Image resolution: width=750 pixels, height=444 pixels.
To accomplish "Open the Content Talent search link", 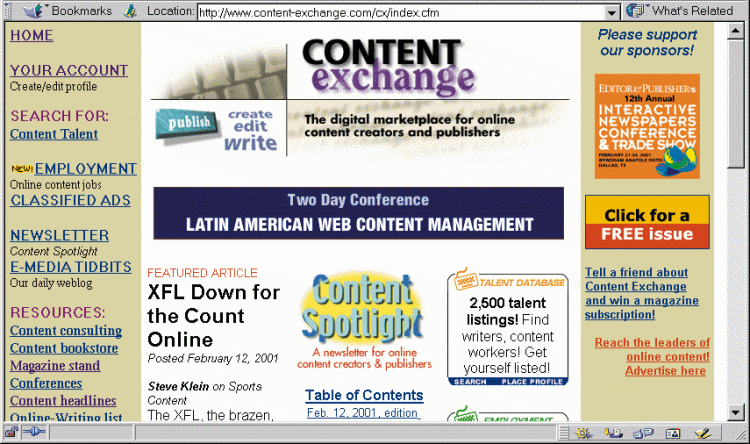I will [x=54, y=134].
